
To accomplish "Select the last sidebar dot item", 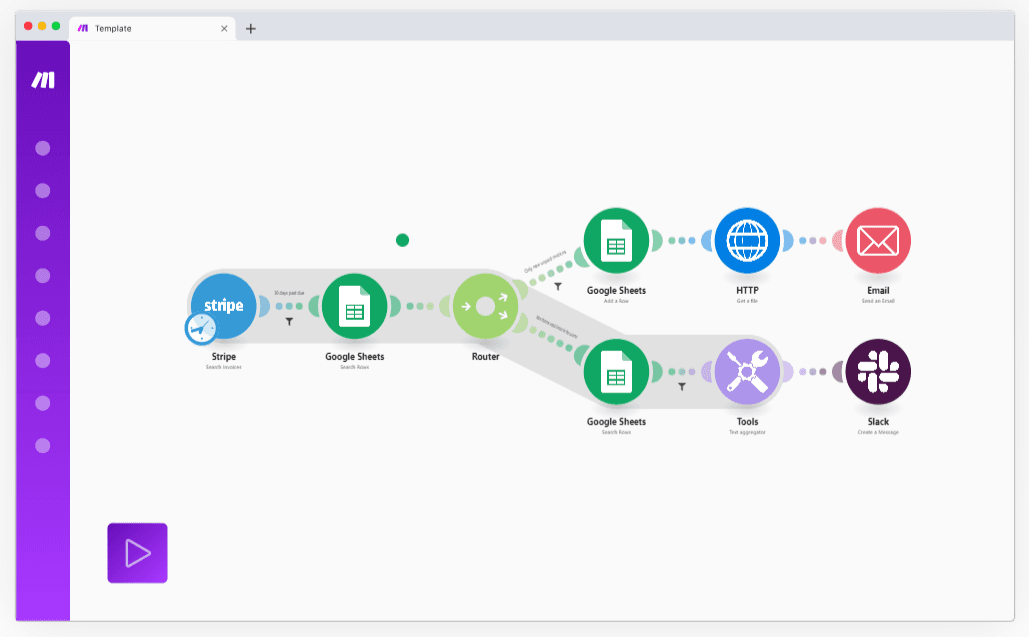I will [x=43, y=445].
